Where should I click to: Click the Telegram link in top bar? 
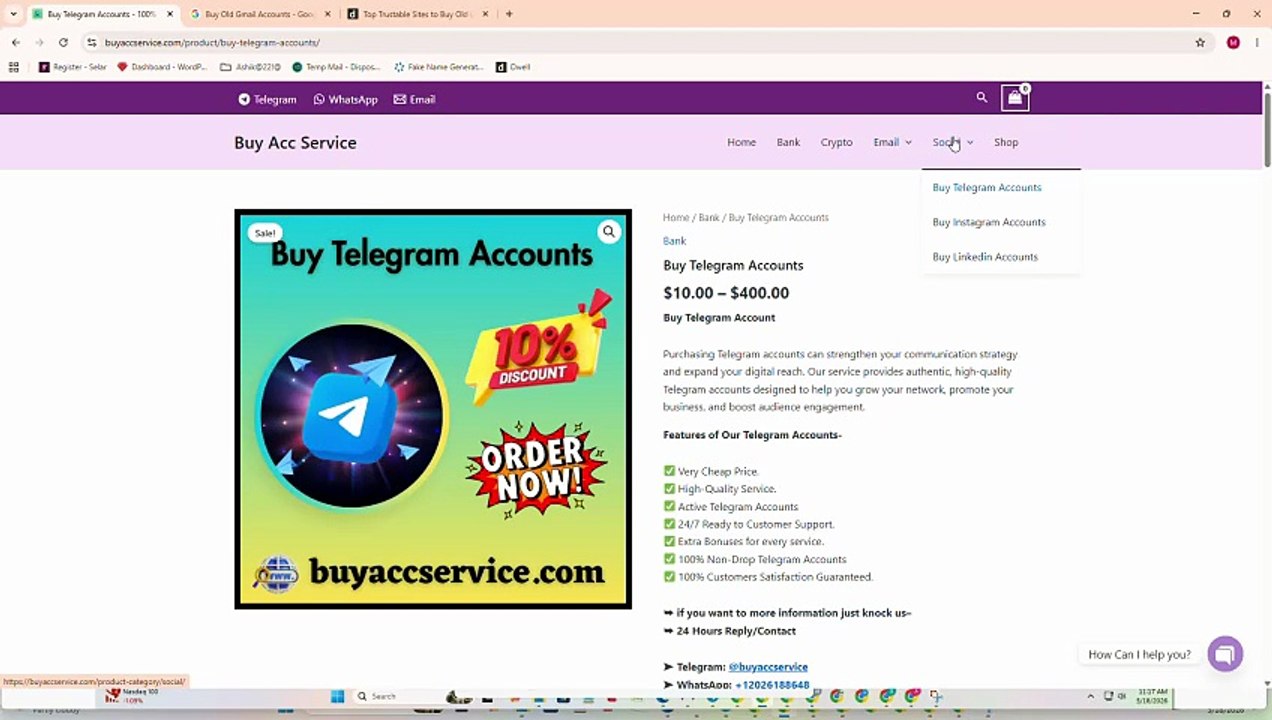267,99
